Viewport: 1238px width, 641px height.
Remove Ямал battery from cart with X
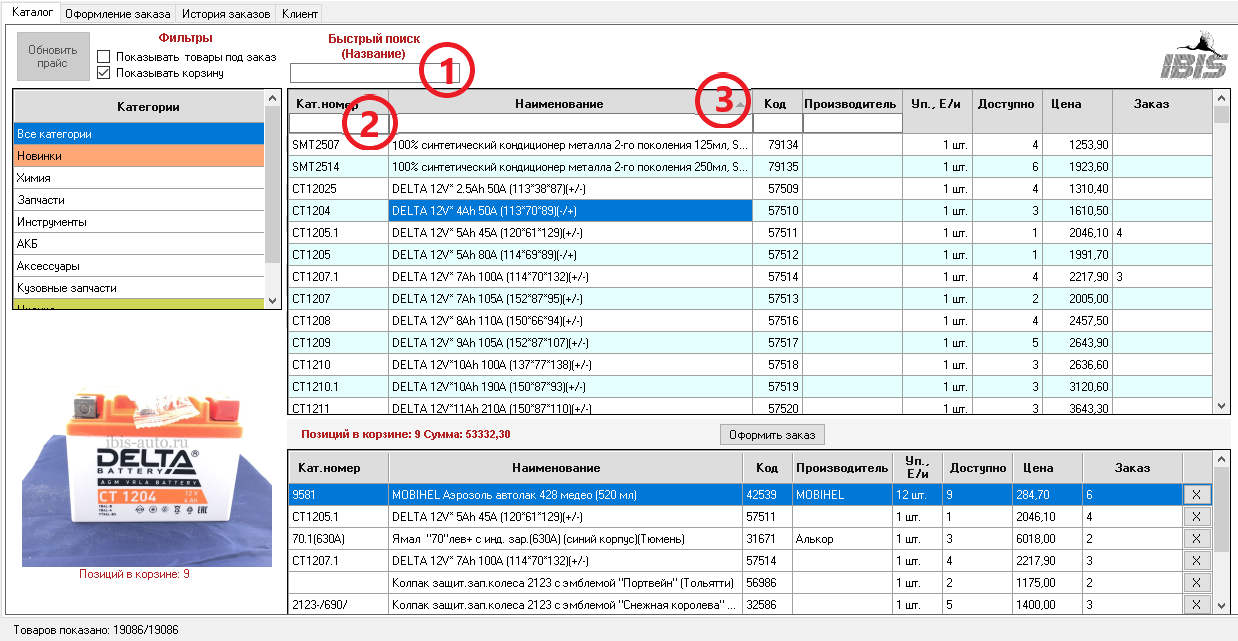(1196, 538)
